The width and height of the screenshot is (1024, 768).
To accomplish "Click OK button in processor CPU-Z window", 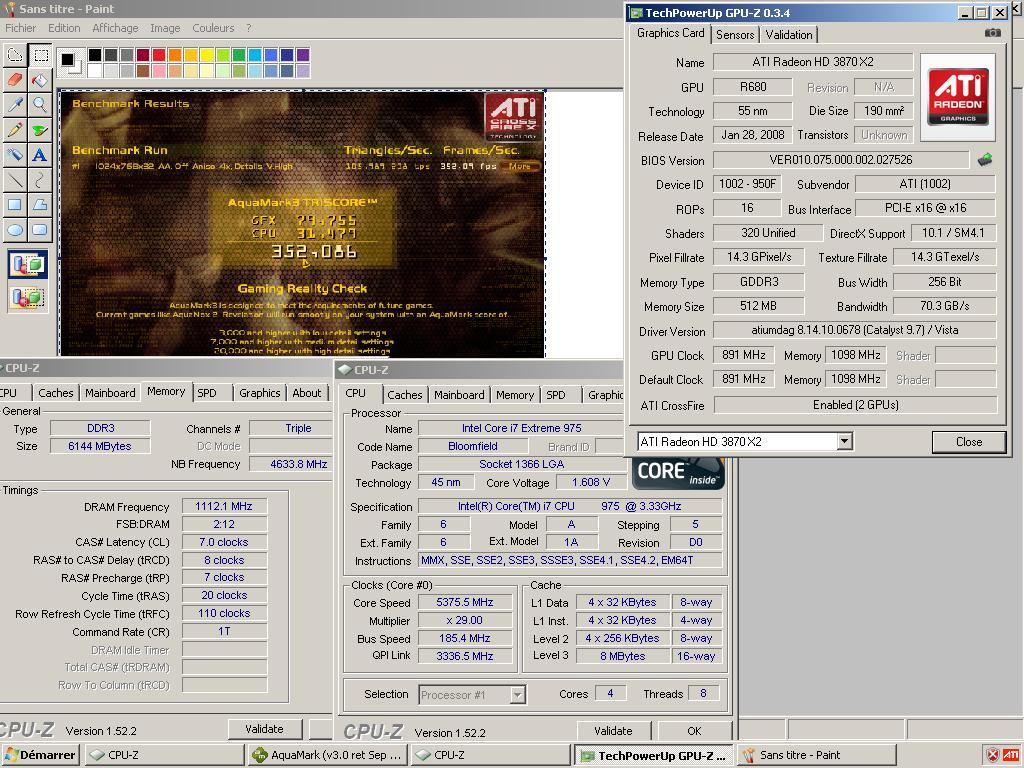I will pos(694,731).
